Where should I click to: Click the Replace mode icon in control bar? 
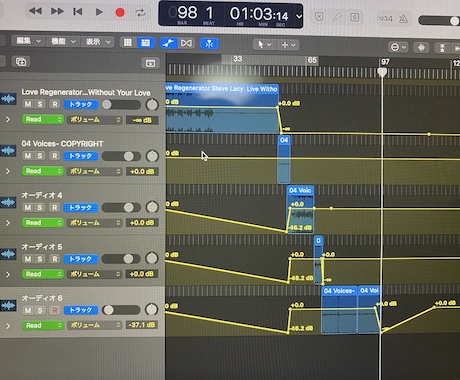pos(319,16)
